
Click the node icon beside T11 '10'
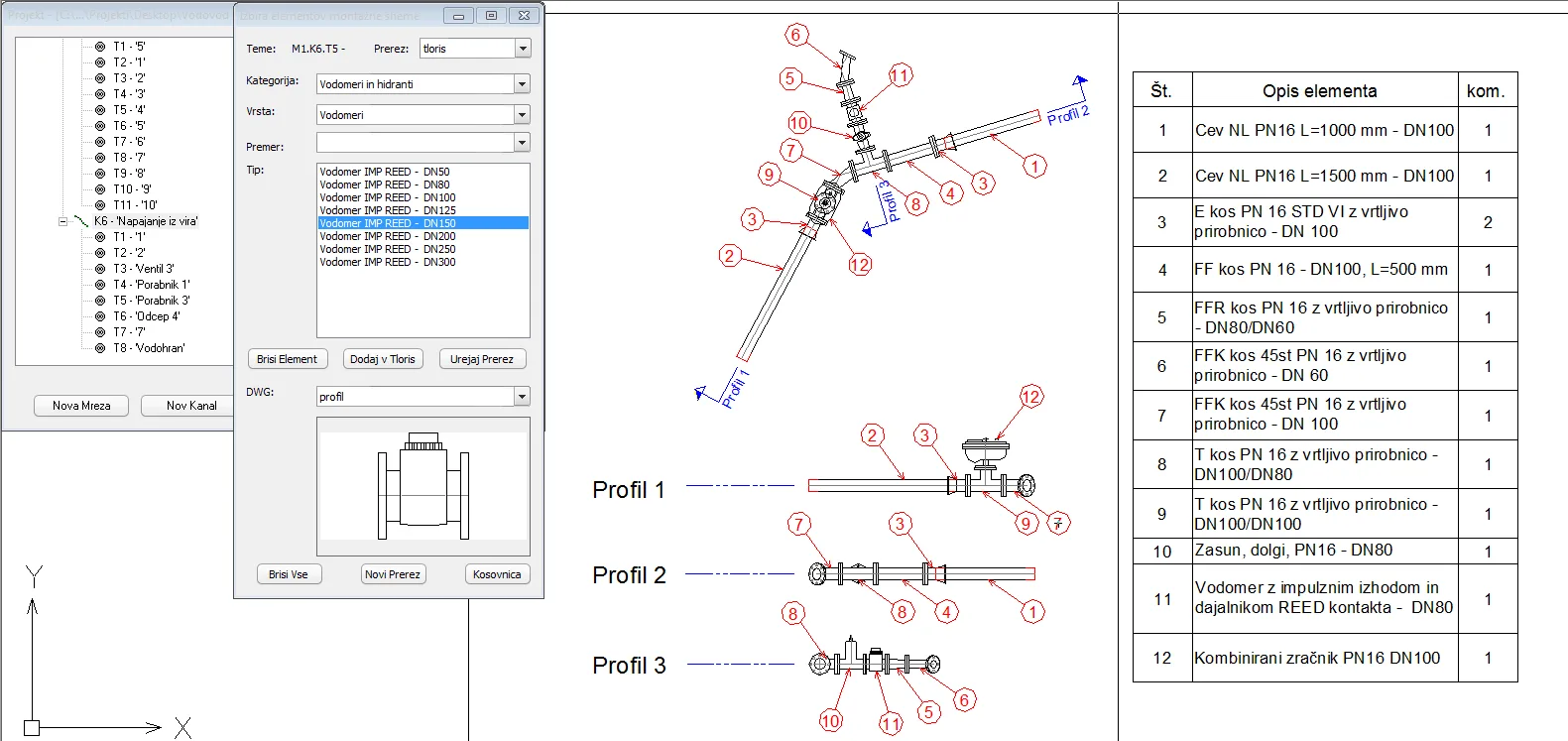pos(100,205)
